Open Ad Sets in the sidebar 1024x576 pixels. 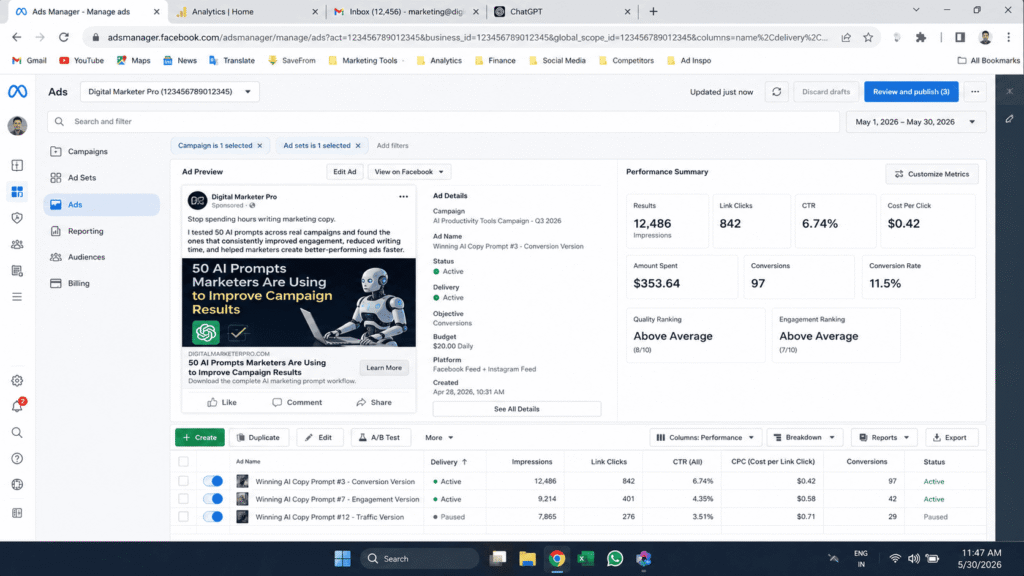(101, 178)
